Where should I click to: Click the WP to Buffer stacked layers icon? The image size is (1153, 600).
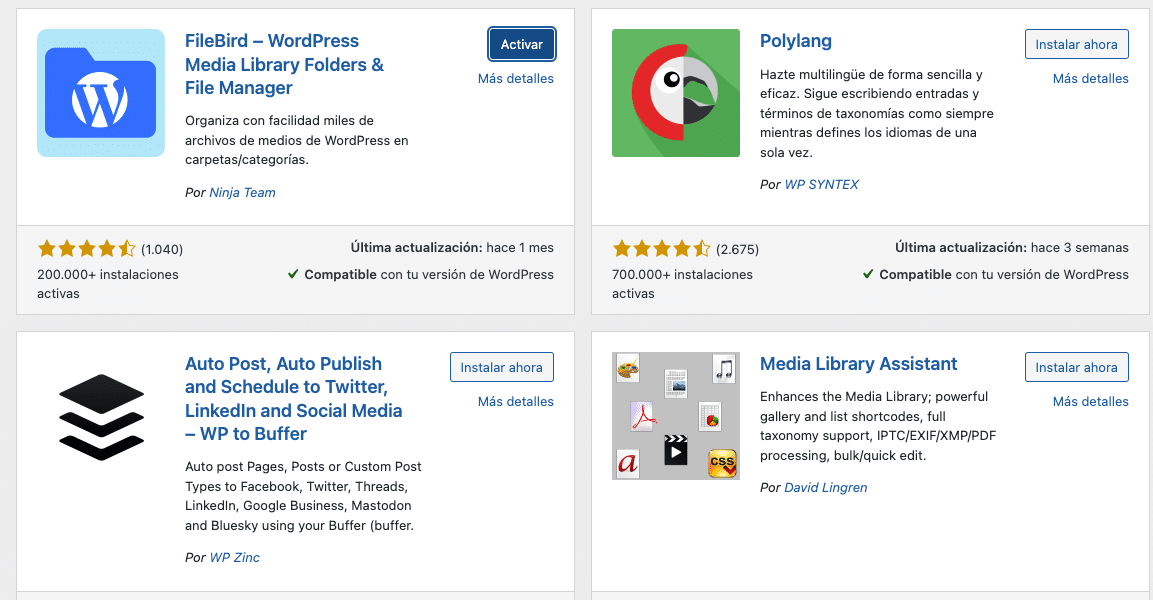pos(101,416)
